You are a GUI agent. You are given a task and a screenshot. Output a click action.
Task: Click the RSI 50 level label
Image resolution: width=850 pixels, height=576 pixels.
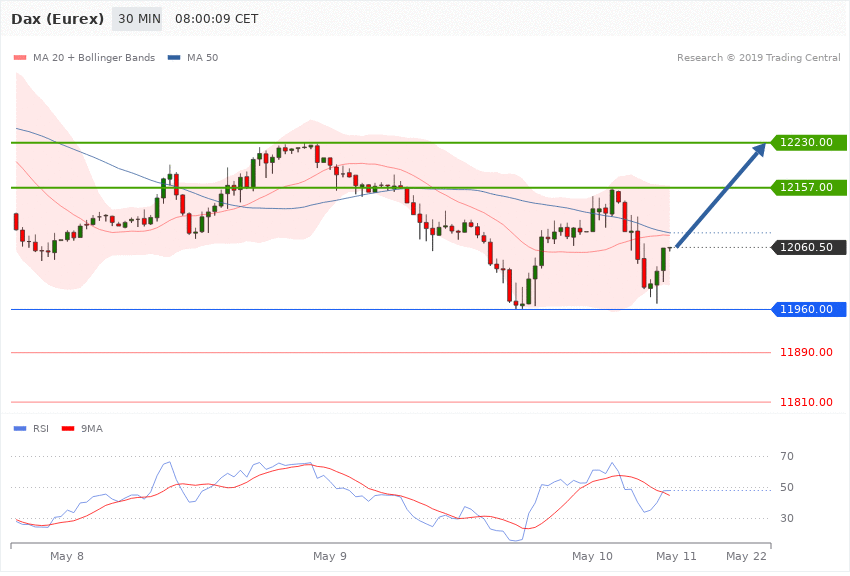(x=787, y=487)
